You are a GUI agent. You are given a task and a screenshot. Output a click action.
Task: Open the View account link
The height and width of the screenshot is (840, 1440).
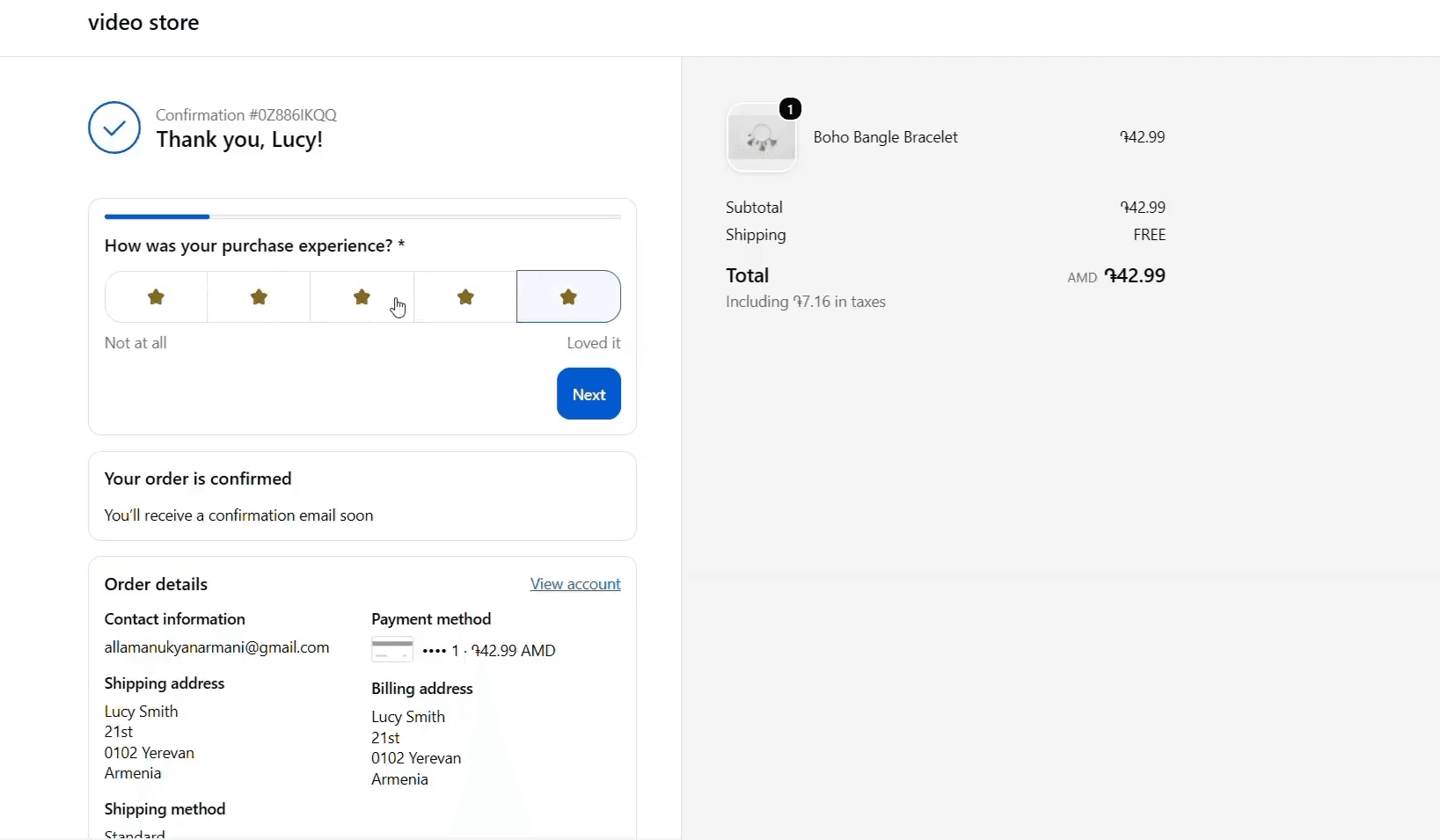pos(575,584)
